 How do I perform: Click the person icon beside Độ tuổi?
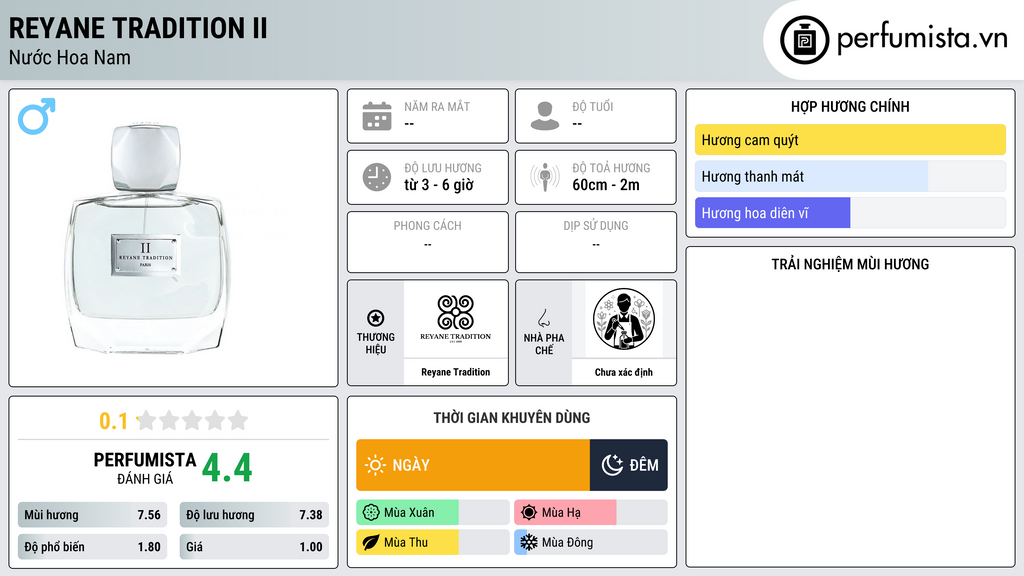[x=545, y=116]
